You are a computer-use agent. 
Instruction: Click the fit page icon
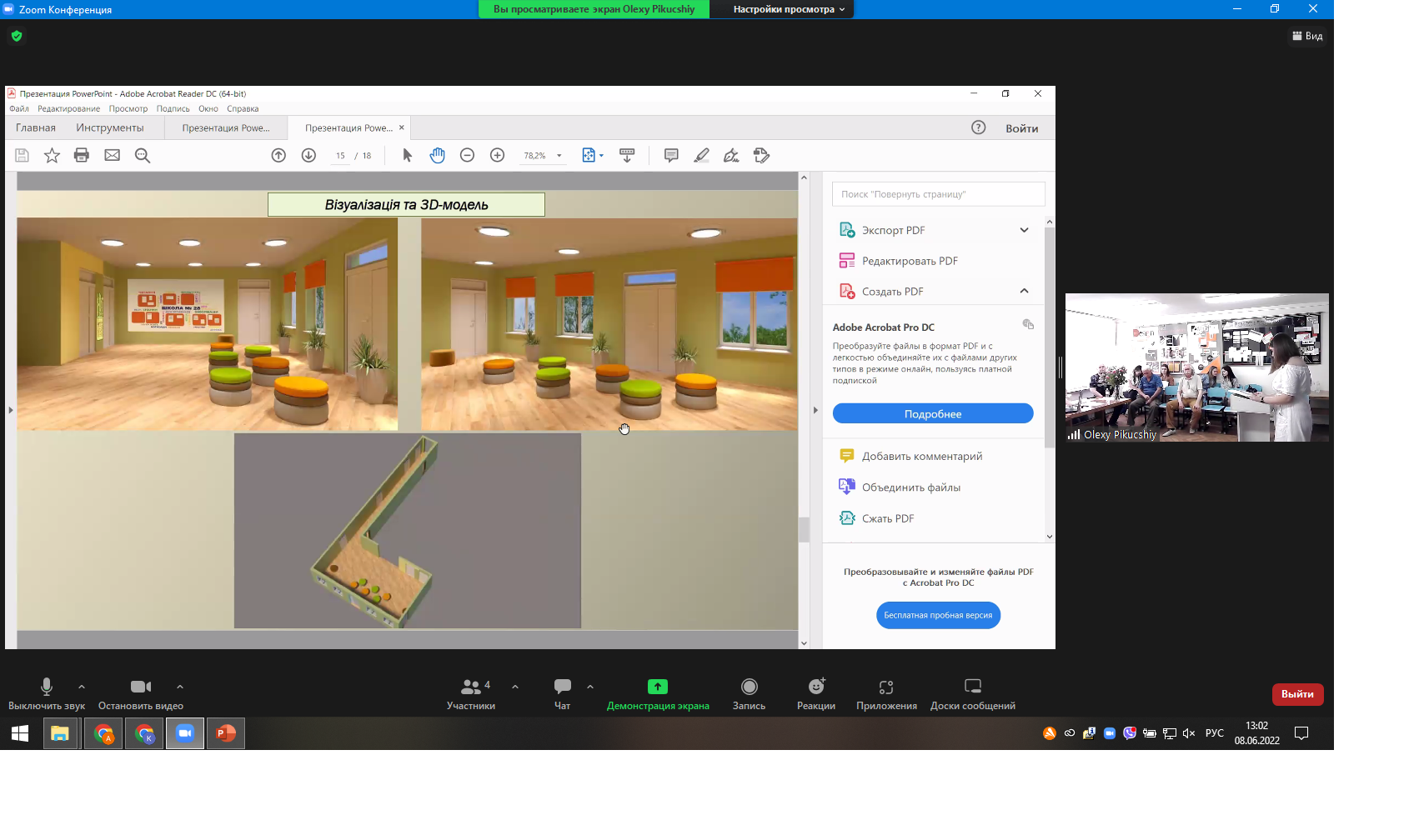pyautogui.click(x=589, y=155)
